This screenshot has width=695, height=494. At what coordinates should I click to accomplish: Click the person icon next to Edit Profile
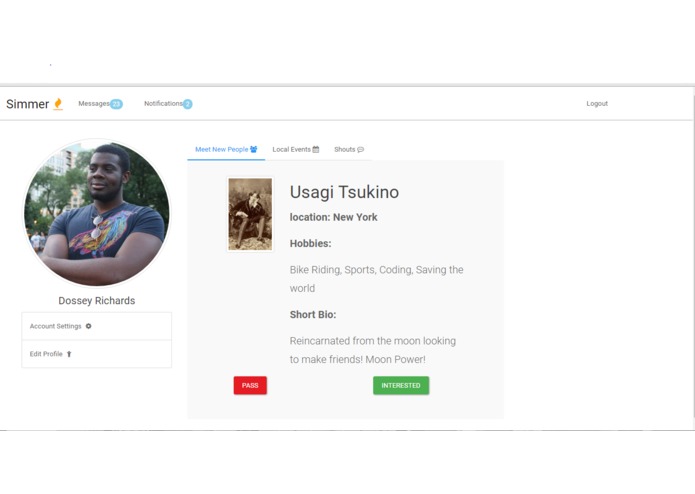(x=69, y=354)
